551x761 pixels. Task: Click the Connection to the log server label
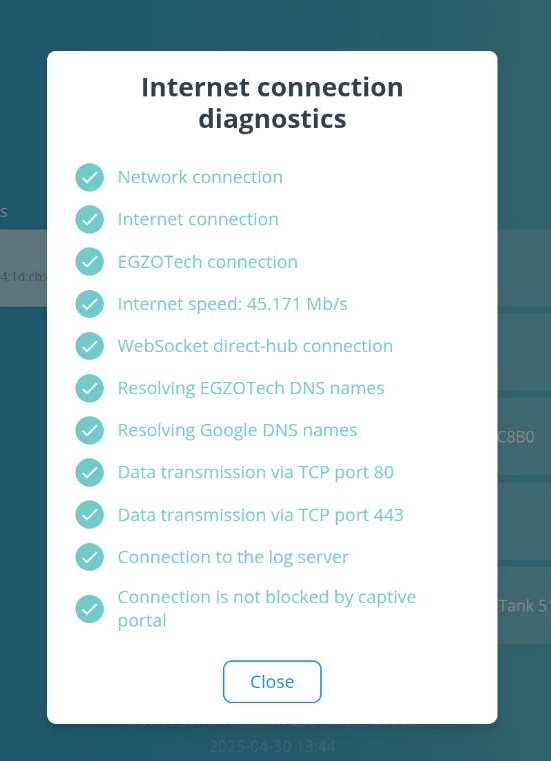(233, 557)
